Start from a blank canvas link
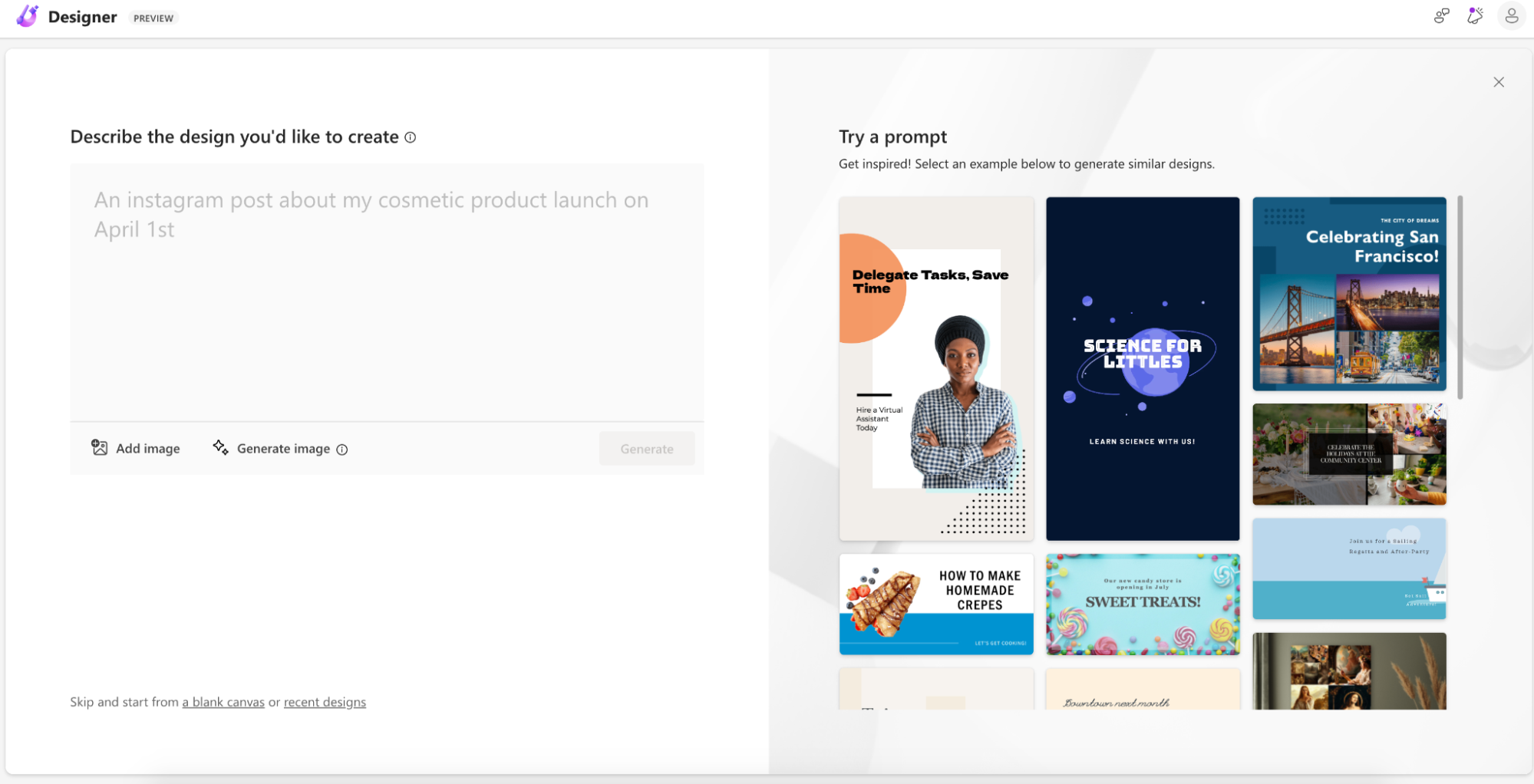Image resolution: width=1534 pixels, height=784 pixels. click(x=223, y=702)
